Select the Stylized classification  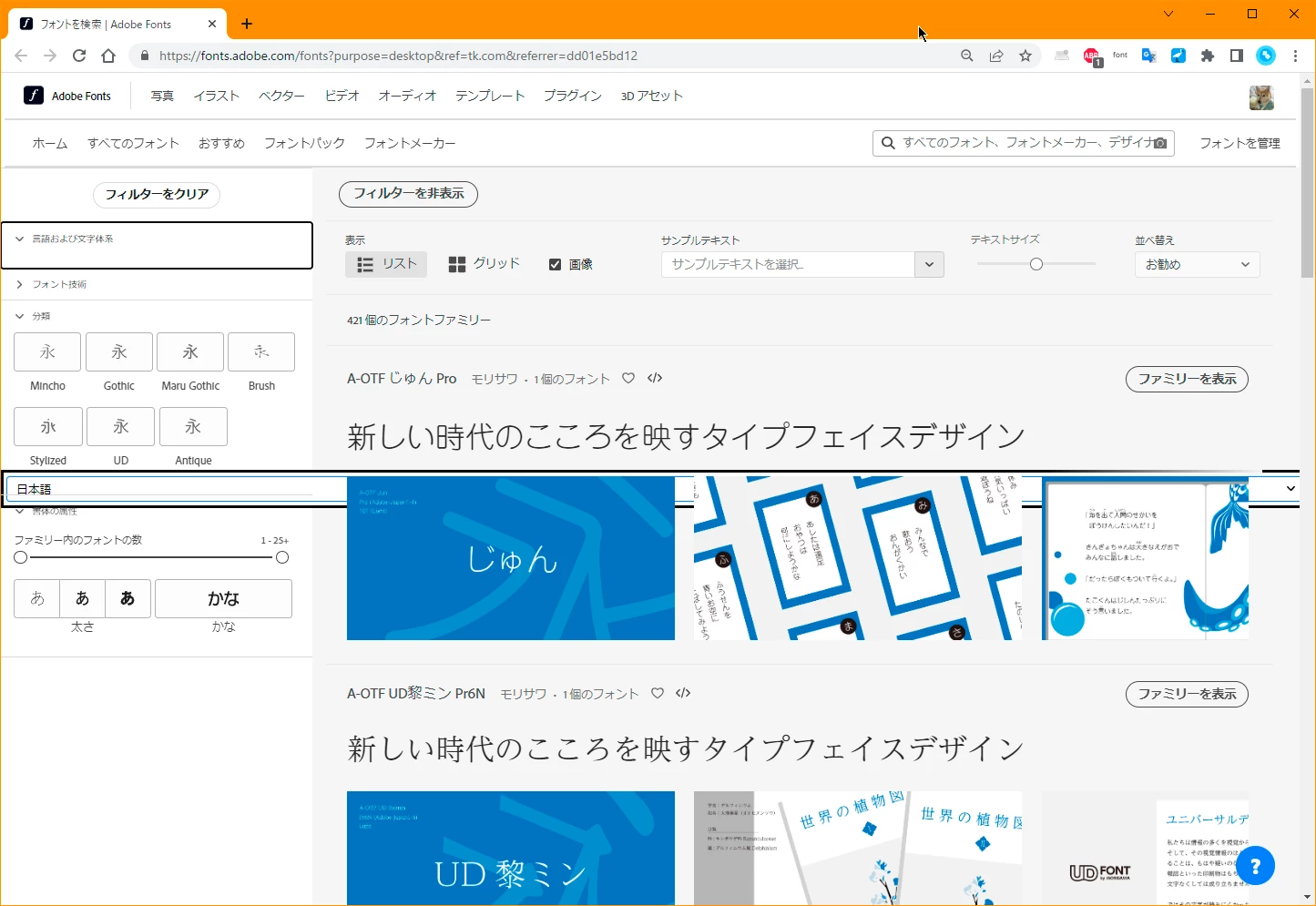[x=48, y=426]
